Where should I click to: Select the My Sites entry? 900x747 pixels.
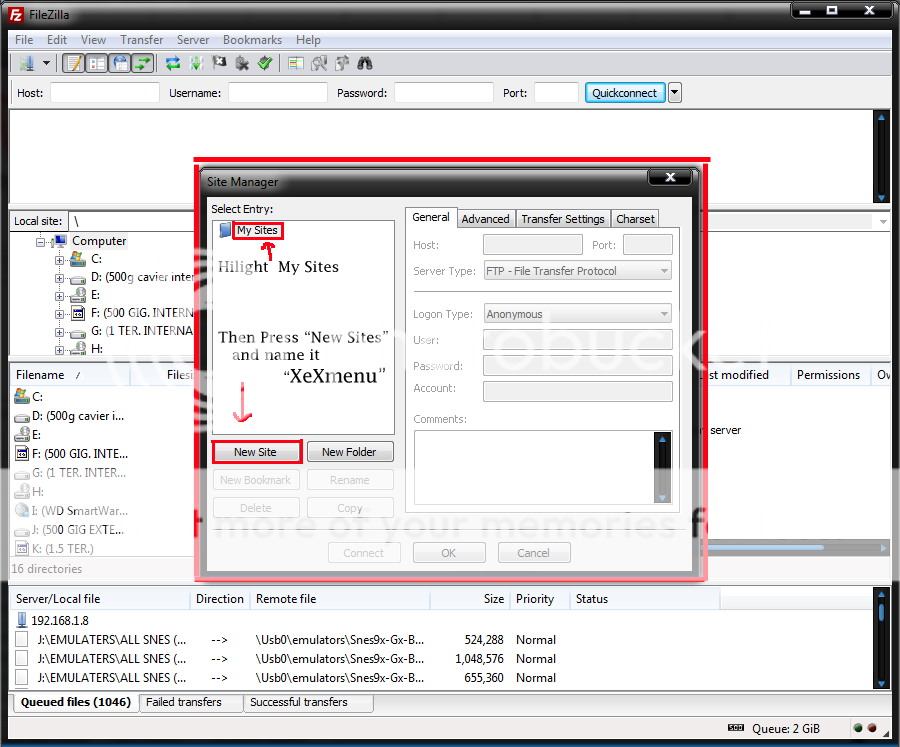(x=257, y=230)
